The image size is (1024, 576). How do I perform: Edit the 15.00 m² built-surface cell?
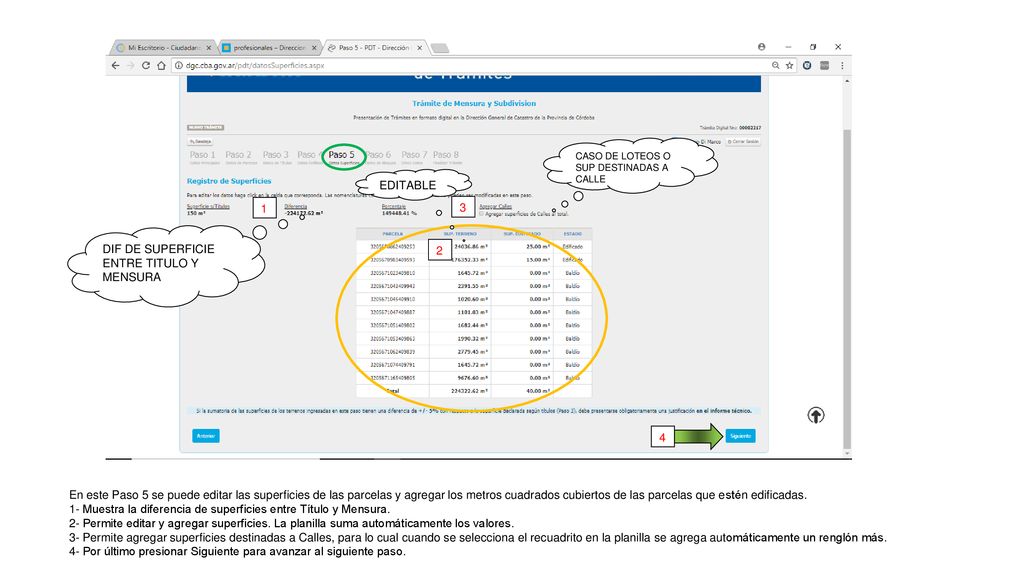pyautogui.click(x=522, y=260)
